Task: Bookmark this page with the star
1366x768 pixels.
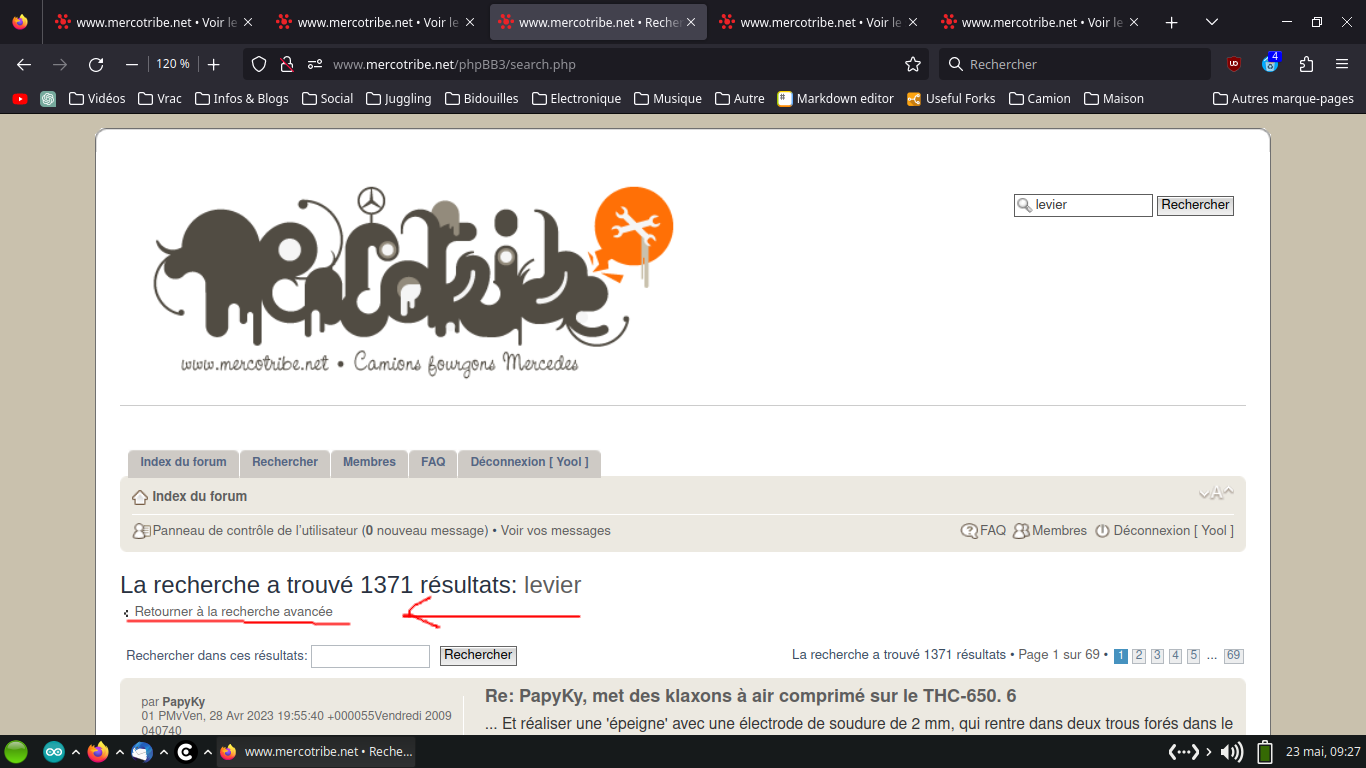Action: click(x=912, y=64)
